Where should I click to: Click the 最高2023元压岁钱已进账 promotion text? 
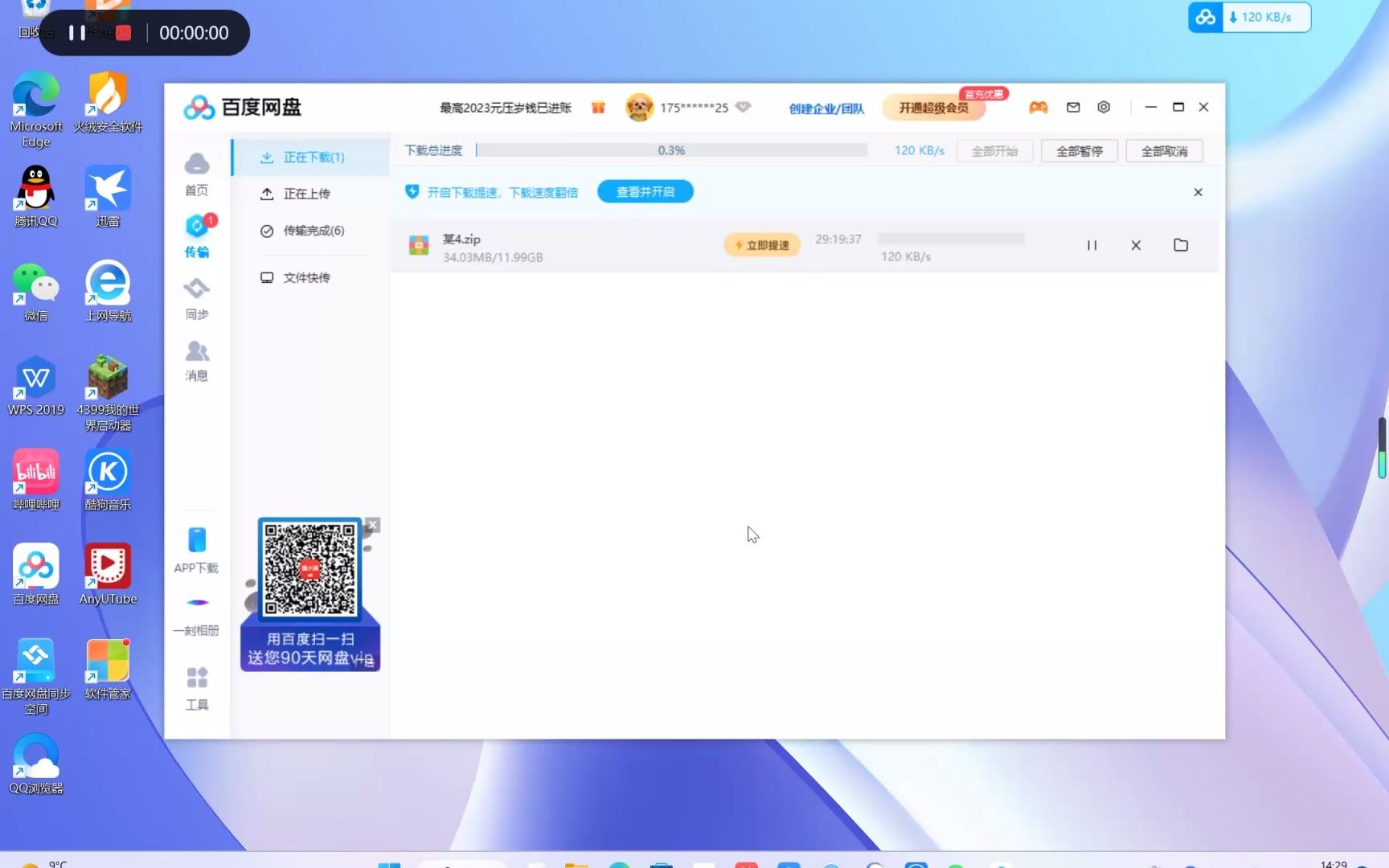pos(506,108)
